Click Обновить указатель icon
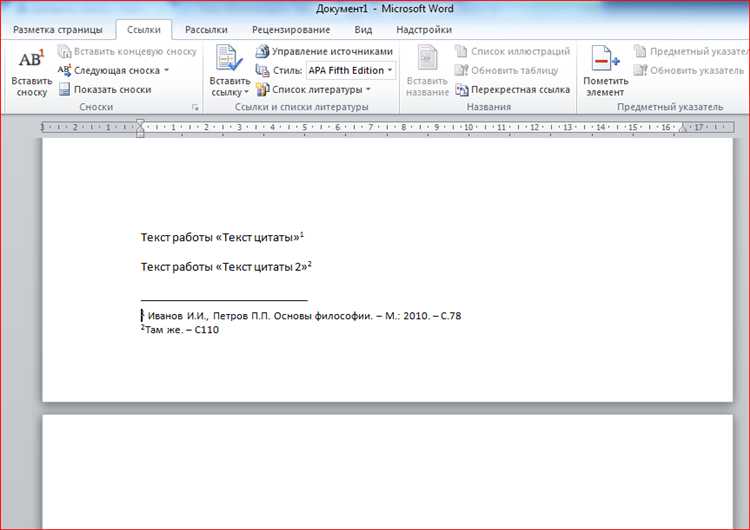 point(640,70)
